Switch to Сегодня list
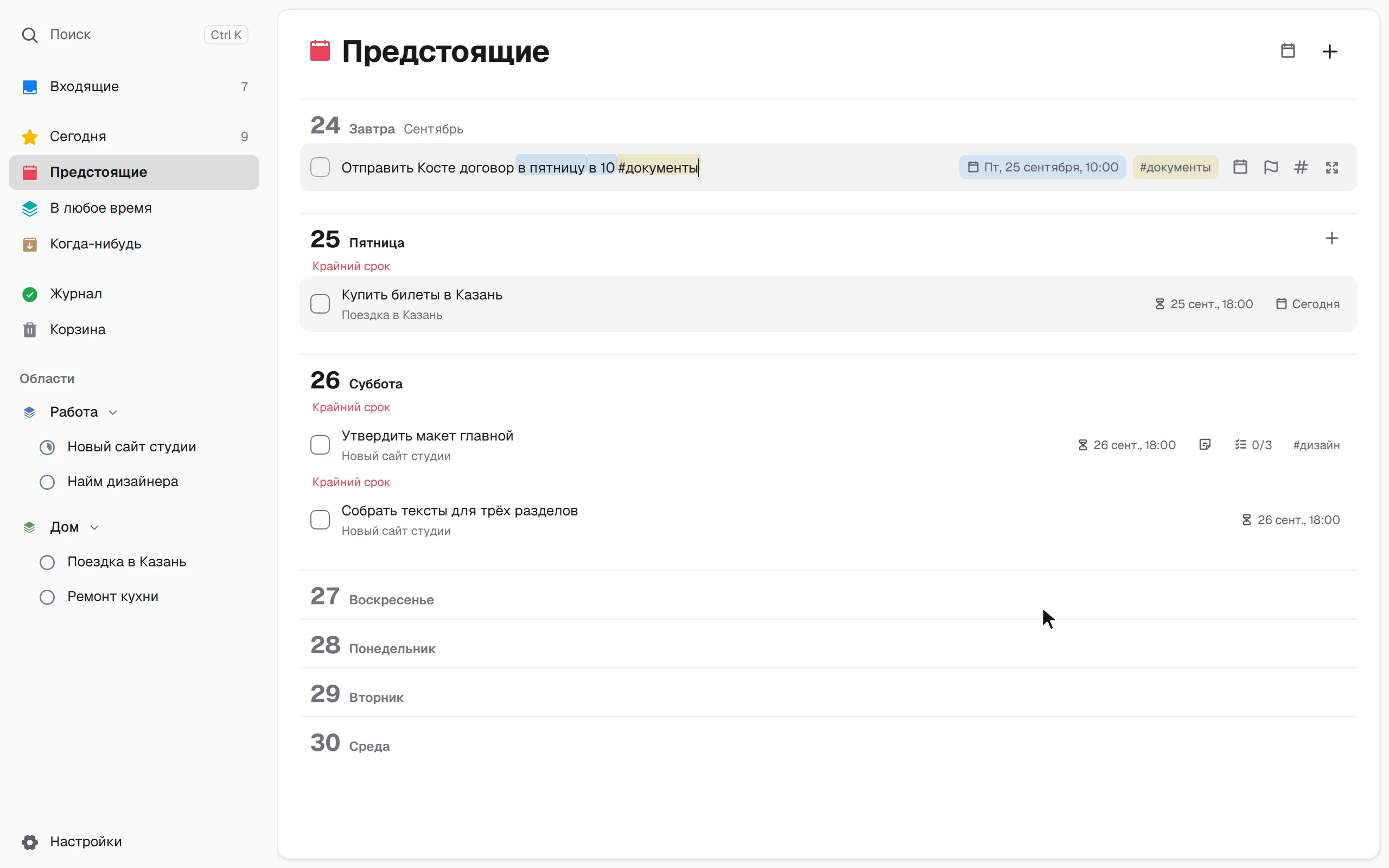Image resolution: width=1389 pixels, height=868 pixels. point(133,137)
